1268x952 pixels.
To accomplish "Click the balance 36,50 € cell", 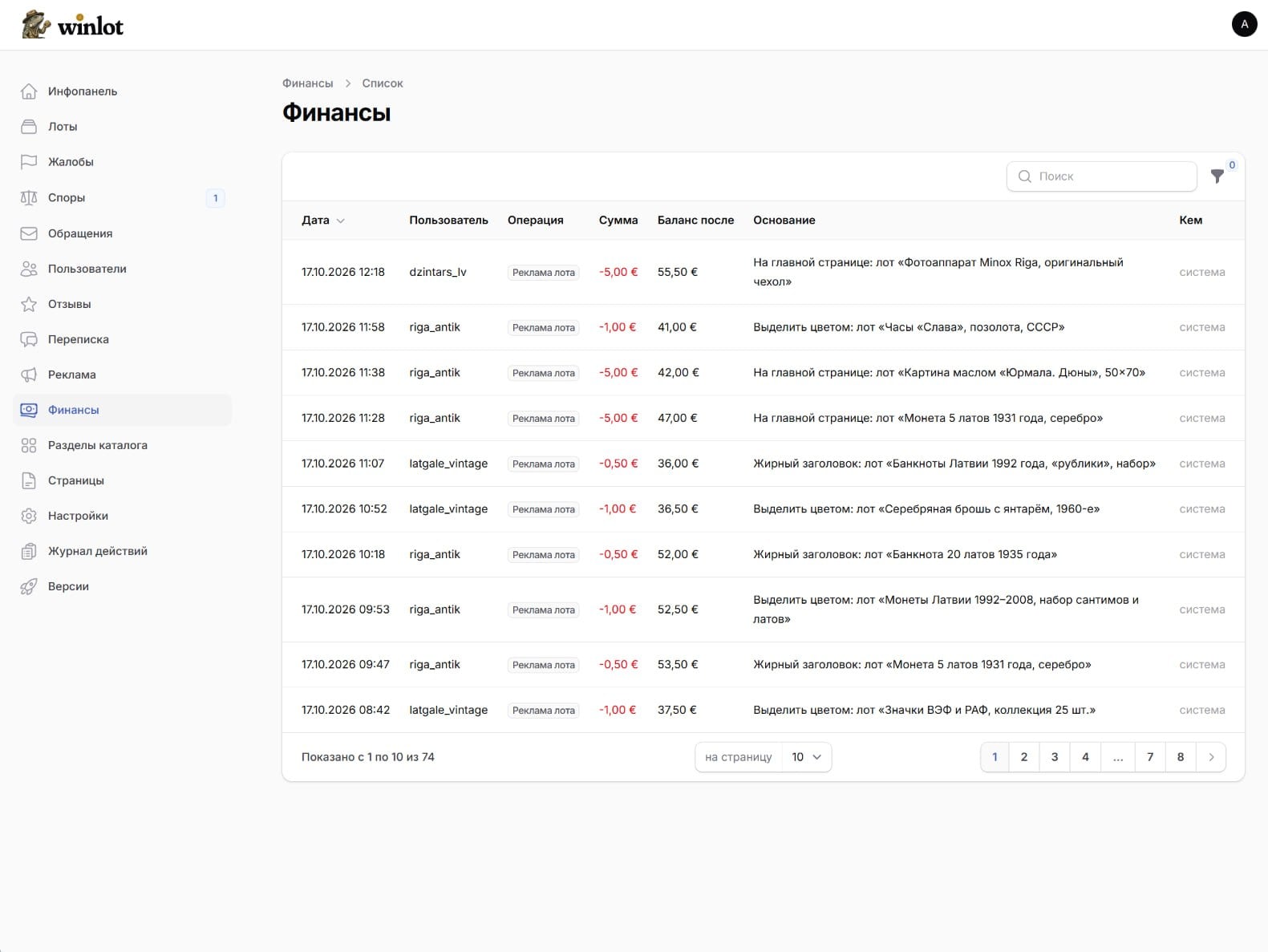I will tap(678, 509).
